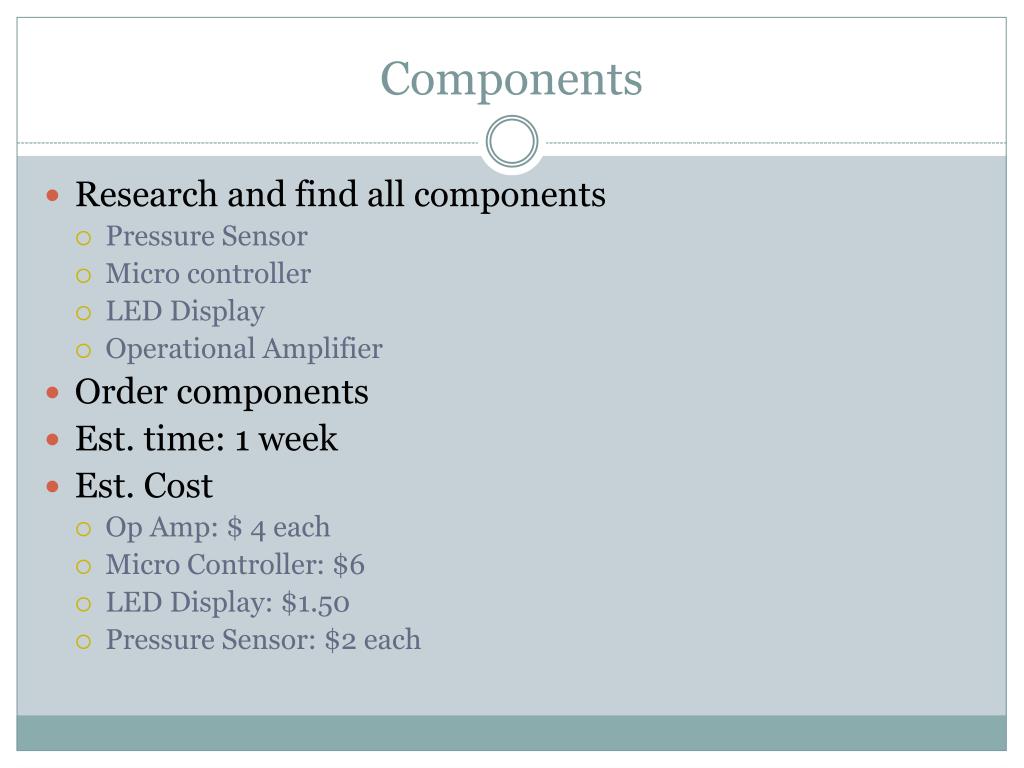Click the Pressure Sensor: $2 each line
Image resolution: width=1024 pixels, height=768 pixels.
[x=263, y=640]
